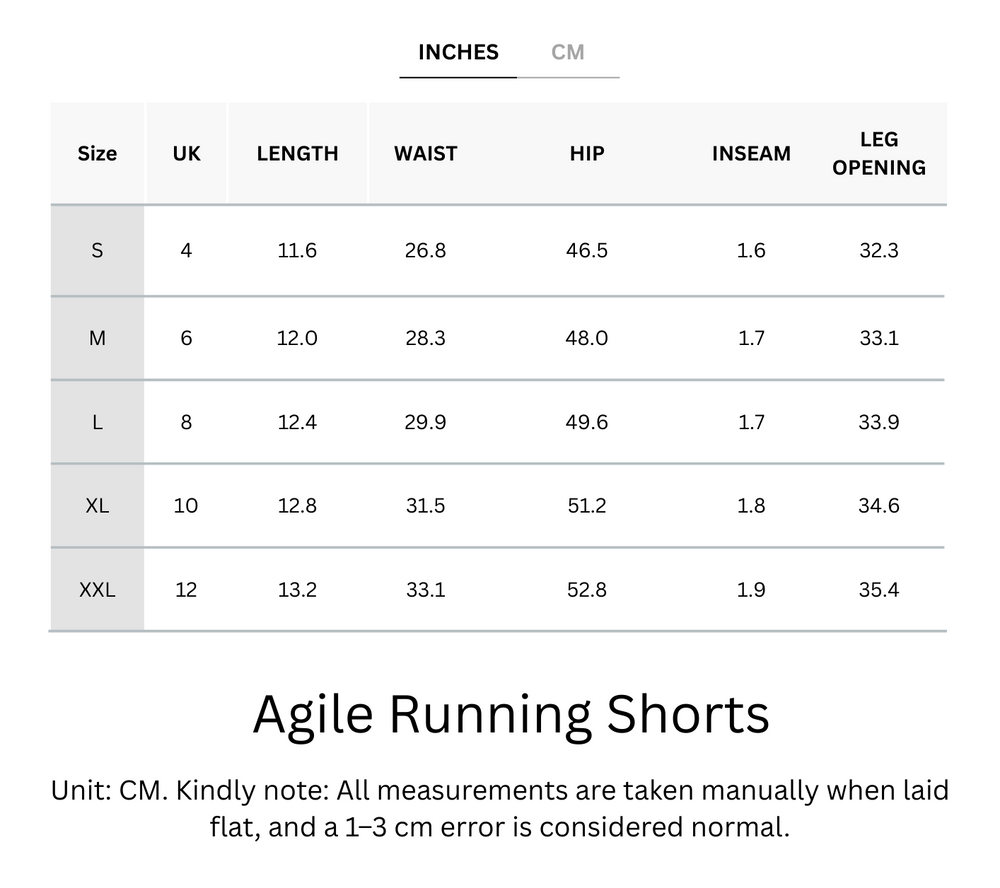Click the Size column header

tap(97, 153)
